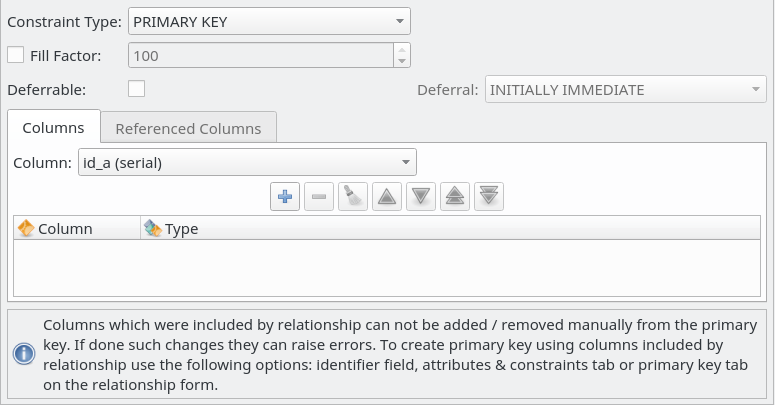Enable the Fill Factor checkbox
775x405 pixels.
pyautogui.click(x=15, y=55)
